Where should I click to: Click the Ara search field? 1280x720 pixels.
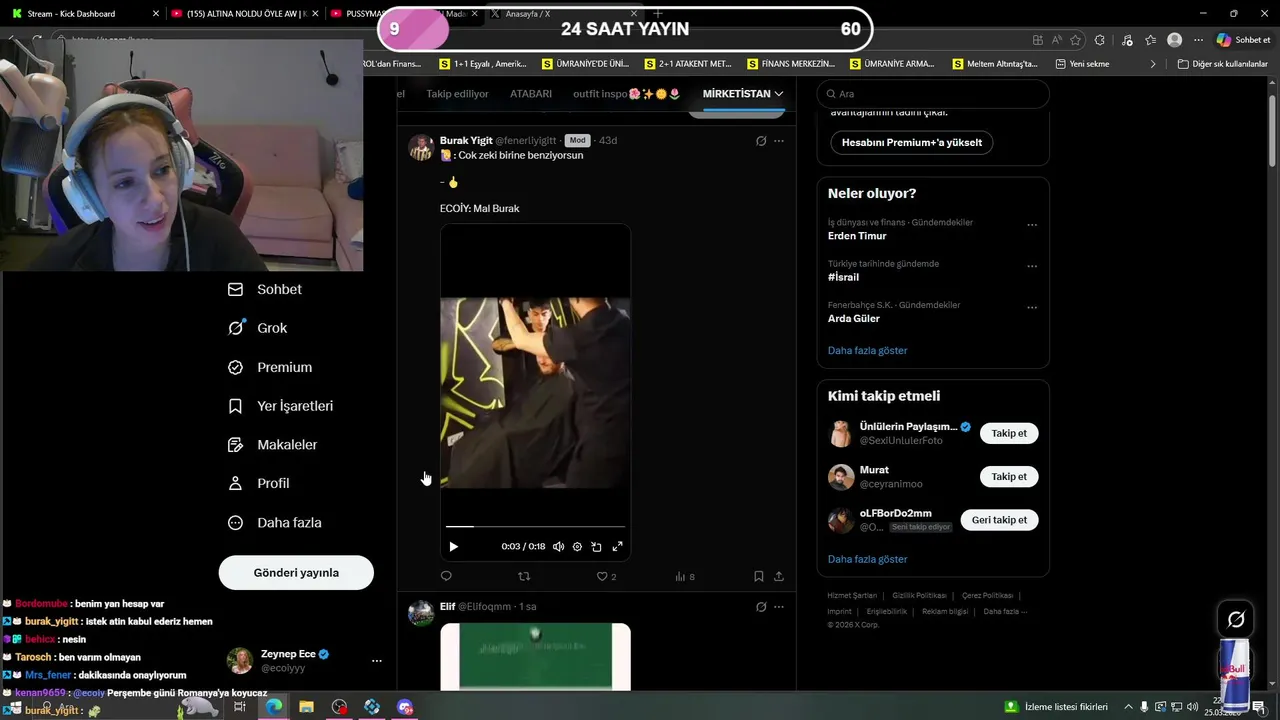pos(933,94)
